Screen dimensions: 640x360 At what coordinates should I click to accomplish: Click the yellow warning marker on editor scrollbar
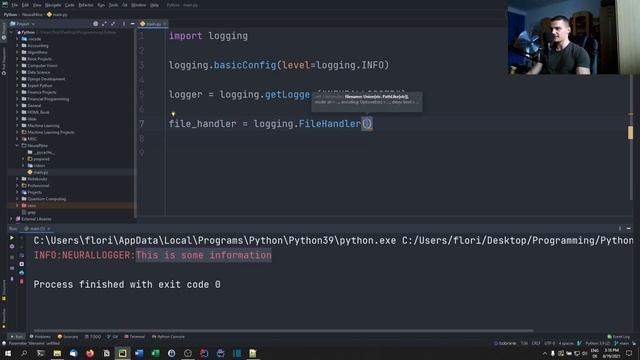coord(630,132)
